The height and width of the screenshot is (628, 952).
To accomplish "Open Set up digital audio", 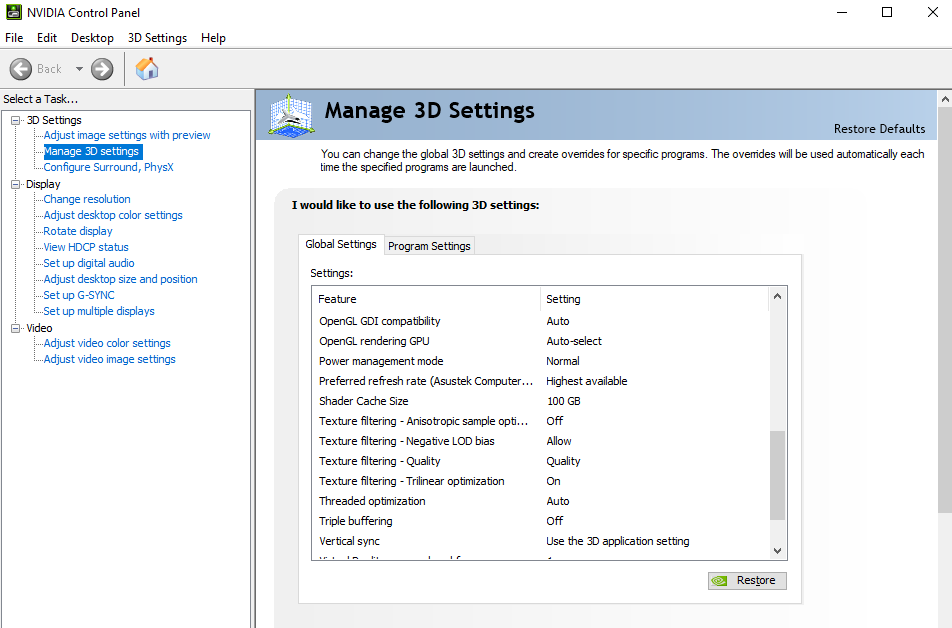I will (x=89, y=263).
